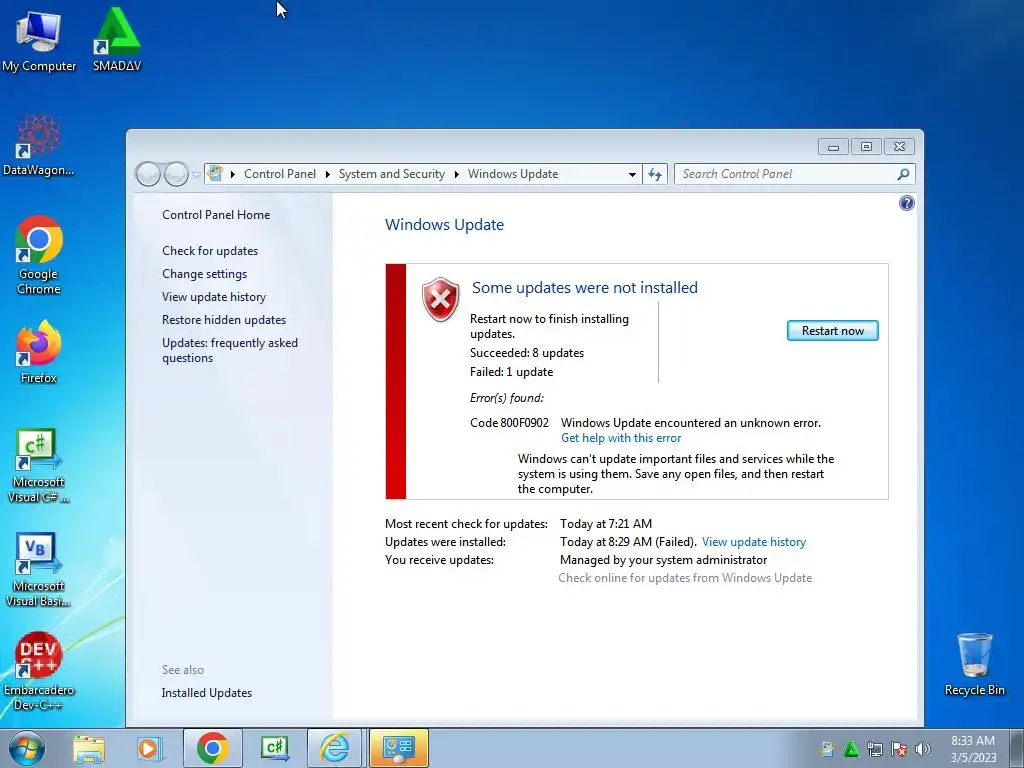Open the address bar history dropdown
This screenshot has width=1024, height=768.
pos(632,174)
